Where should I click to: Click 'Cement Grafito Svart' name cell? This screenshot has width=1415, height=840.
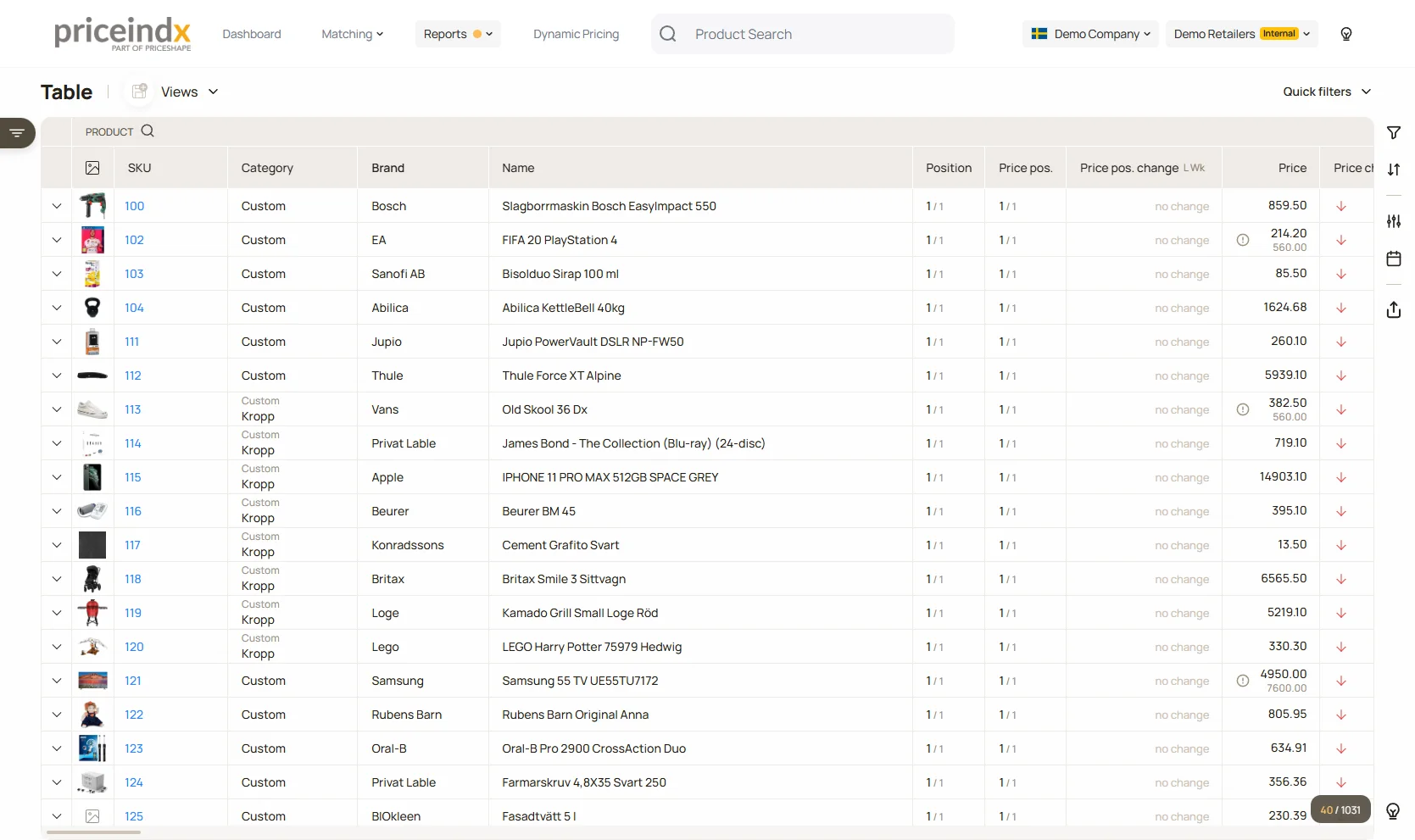tap(560, 545)
